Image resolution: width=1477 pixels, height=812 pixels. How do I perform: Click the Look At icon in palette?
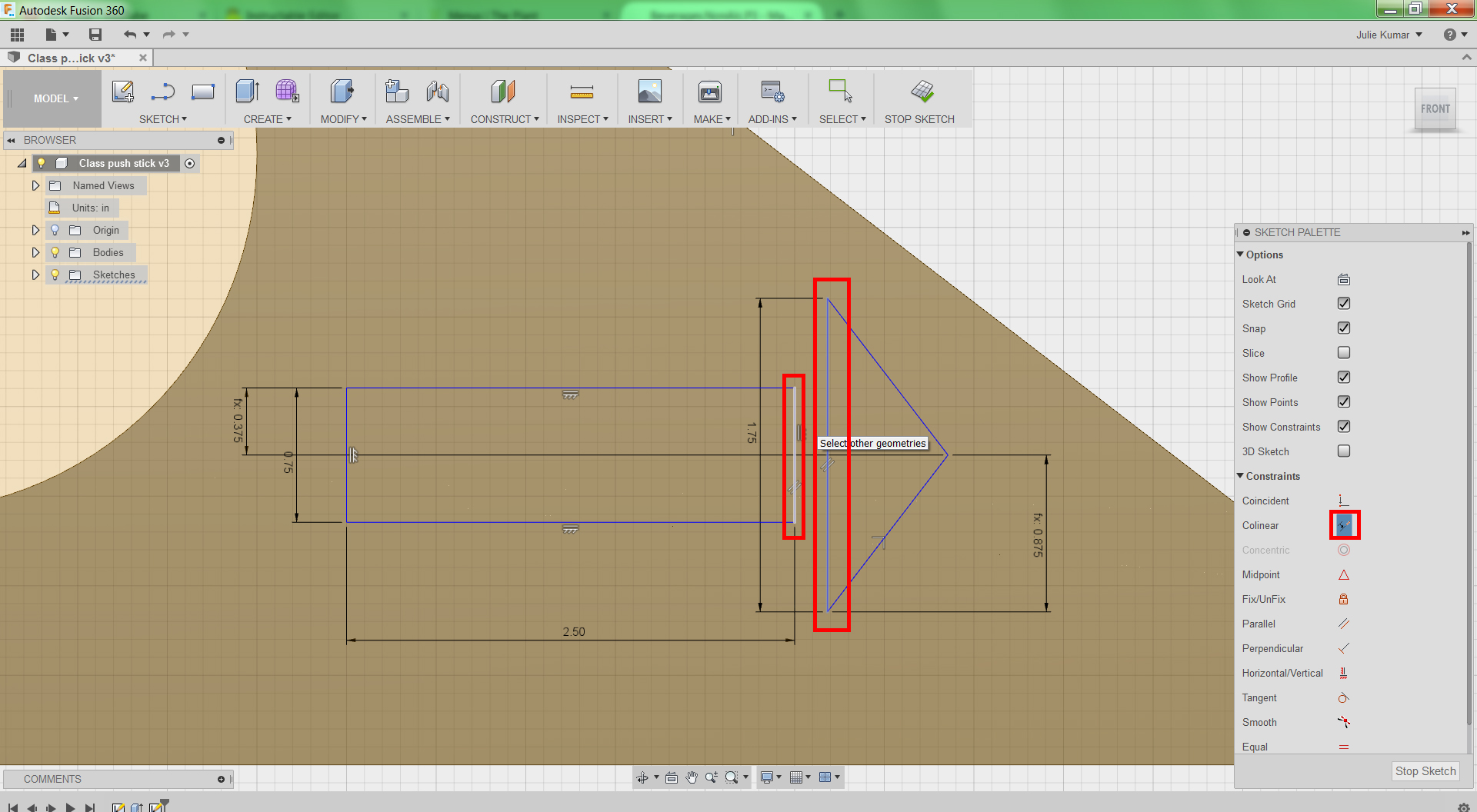(x=1344, y=279)
